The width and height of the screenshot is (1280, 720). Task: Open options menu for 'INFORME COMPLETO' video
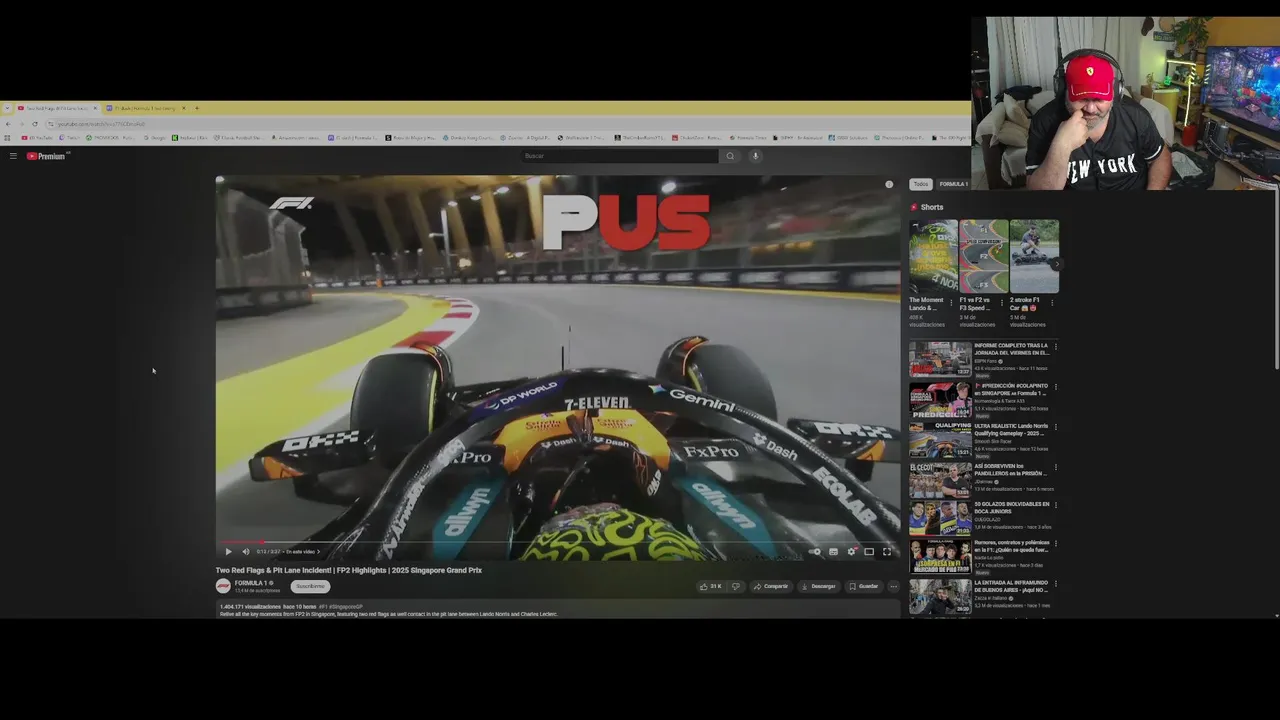pyautogui.click(x=1056, y=347)
